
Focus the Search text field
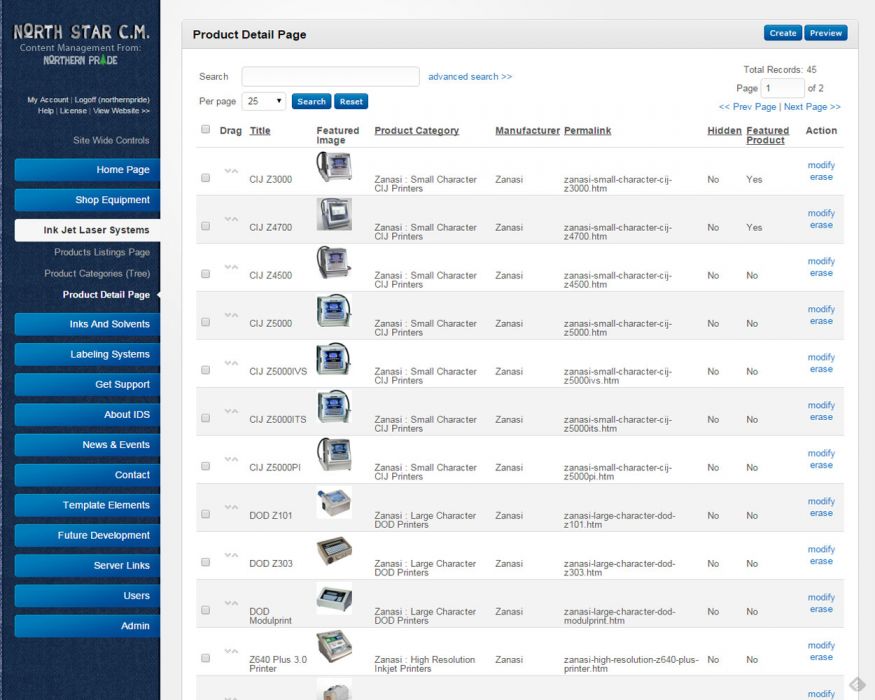pos(330,76)
